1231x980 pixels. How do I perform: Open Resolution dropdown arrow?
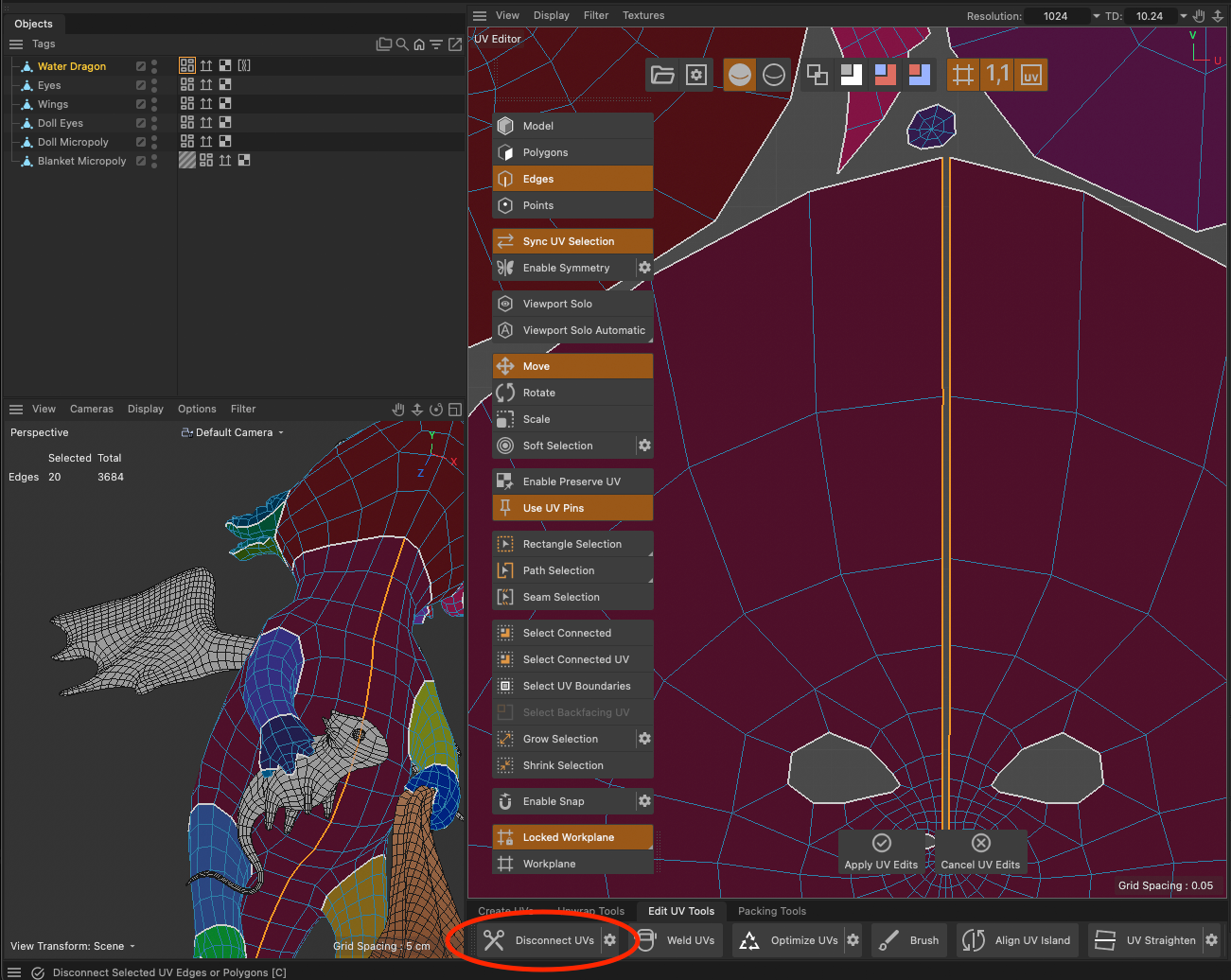pos(1097,16)
